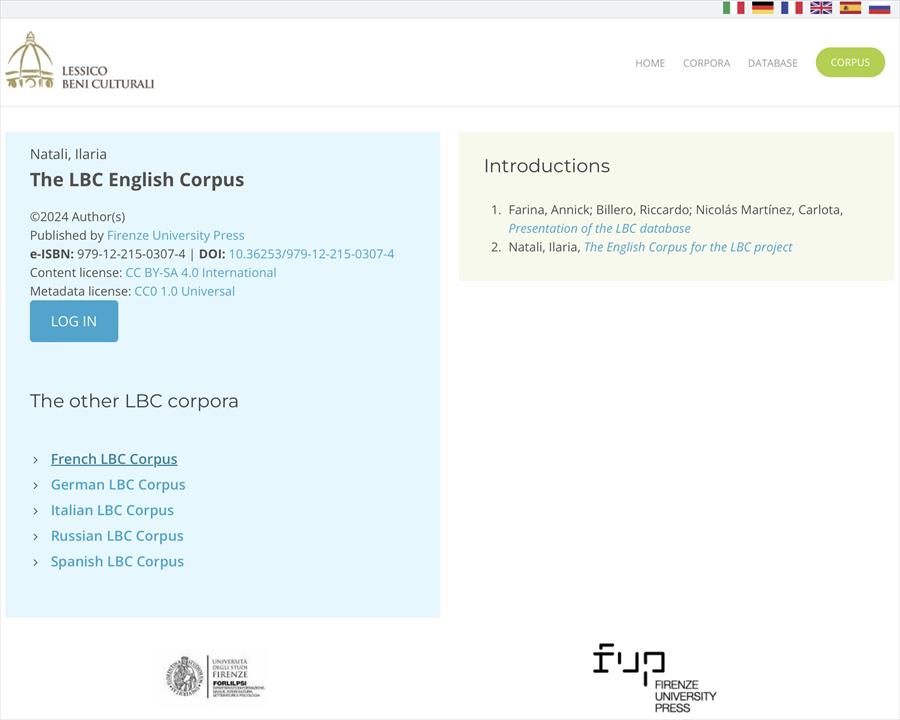Viewport: 900px width, 720px height.
Task: Go to the French LBC Corpus
Action: pyautogui.click(x=114, y=459)
